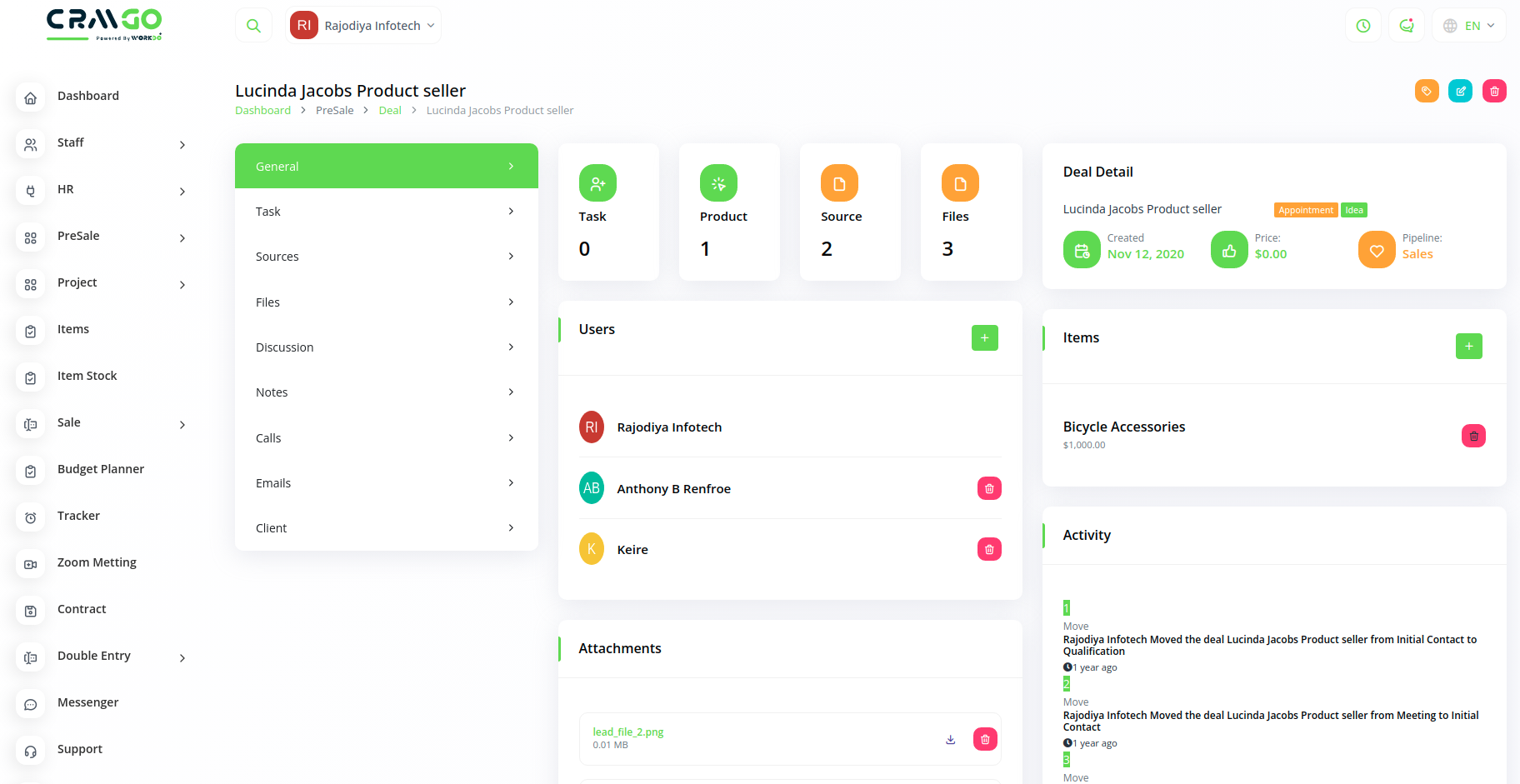Switch to the Client section
This screenshot has width=1520, height=784.
(387, 528)
